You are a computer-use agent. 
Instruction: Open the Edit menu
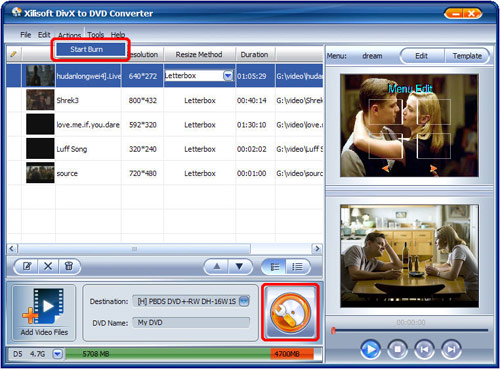pyautogui.click(x=44, y=35)
